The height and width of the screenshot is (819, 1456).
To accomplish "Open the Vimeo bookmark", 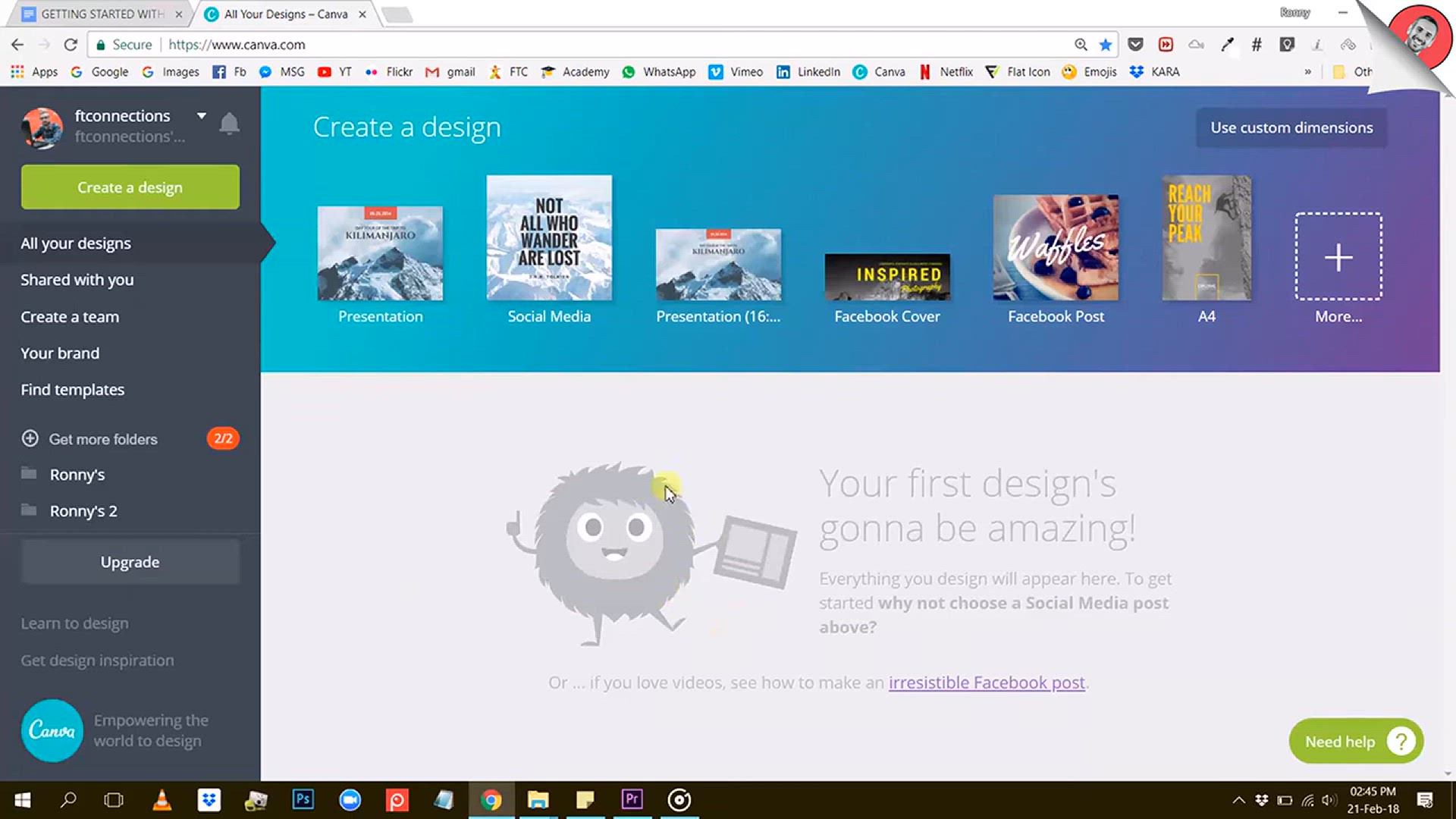I will (736, 72).
